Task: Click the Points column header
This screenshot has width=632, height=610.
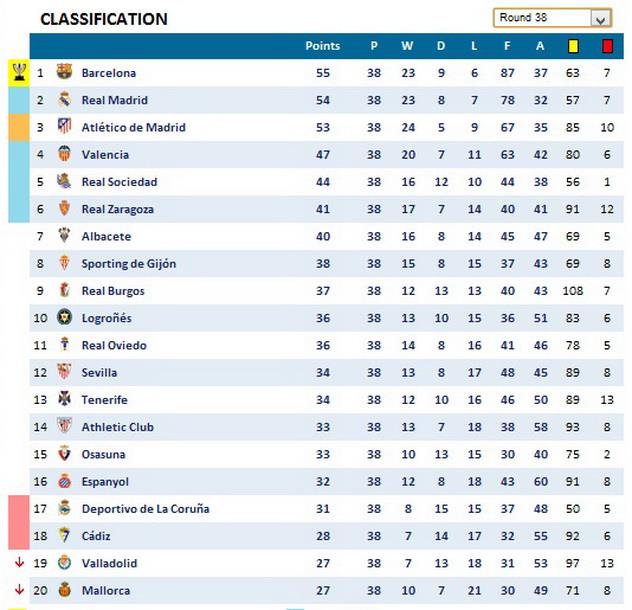Action: pyautogui.click(x=322, y=46)
